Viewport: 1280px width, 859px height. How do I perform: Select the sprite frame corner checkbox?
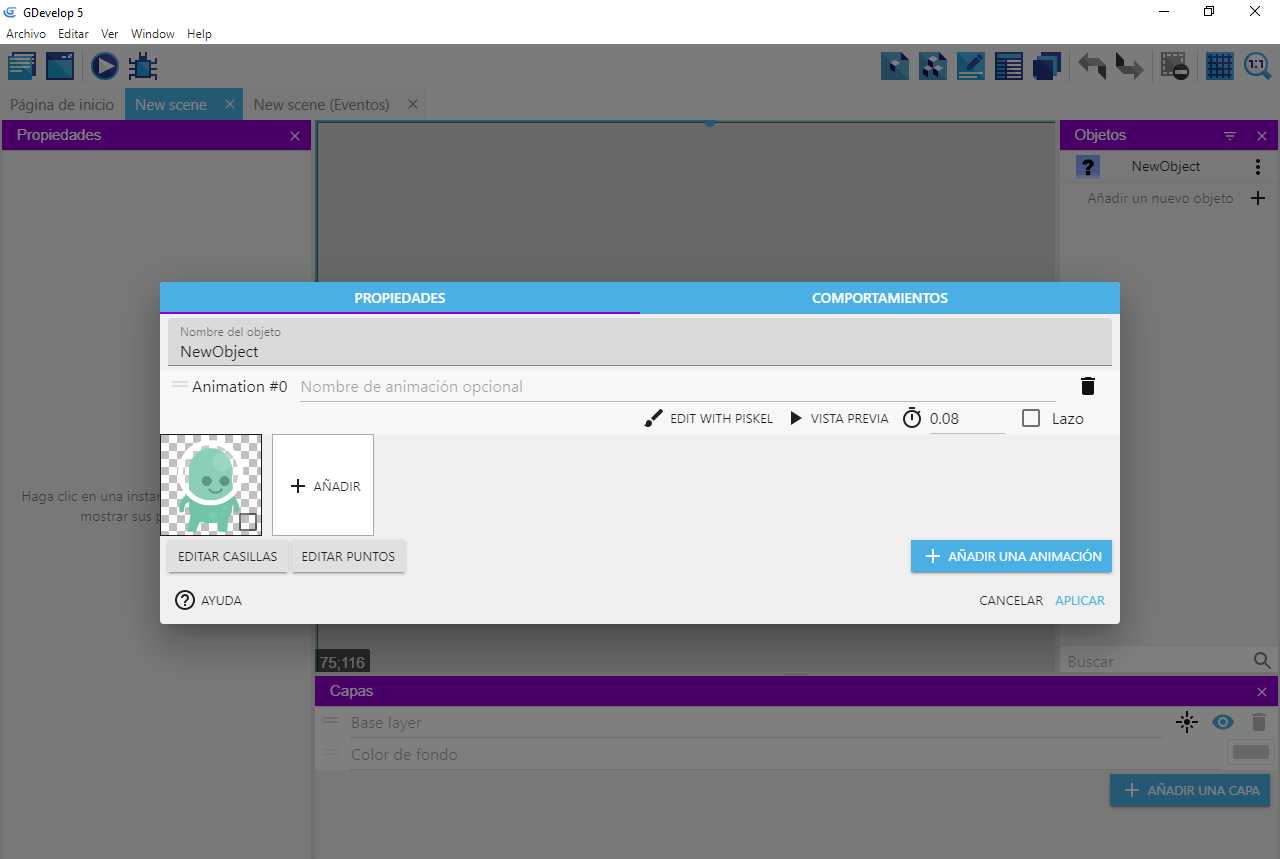click(248, 521)
